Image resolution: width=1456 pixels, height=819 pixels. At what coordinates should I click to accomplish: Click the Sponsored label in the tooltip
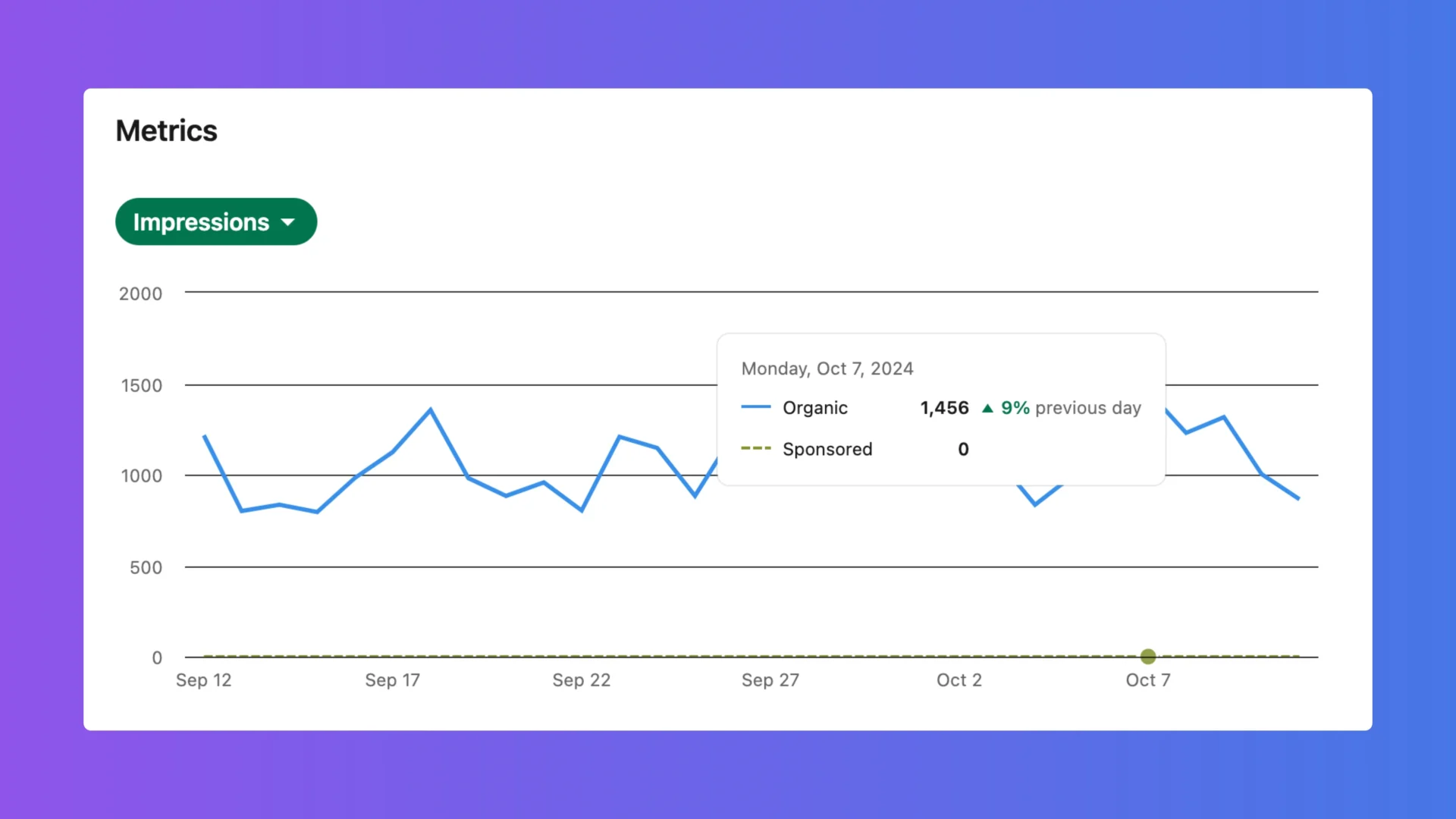click(827, 449)
